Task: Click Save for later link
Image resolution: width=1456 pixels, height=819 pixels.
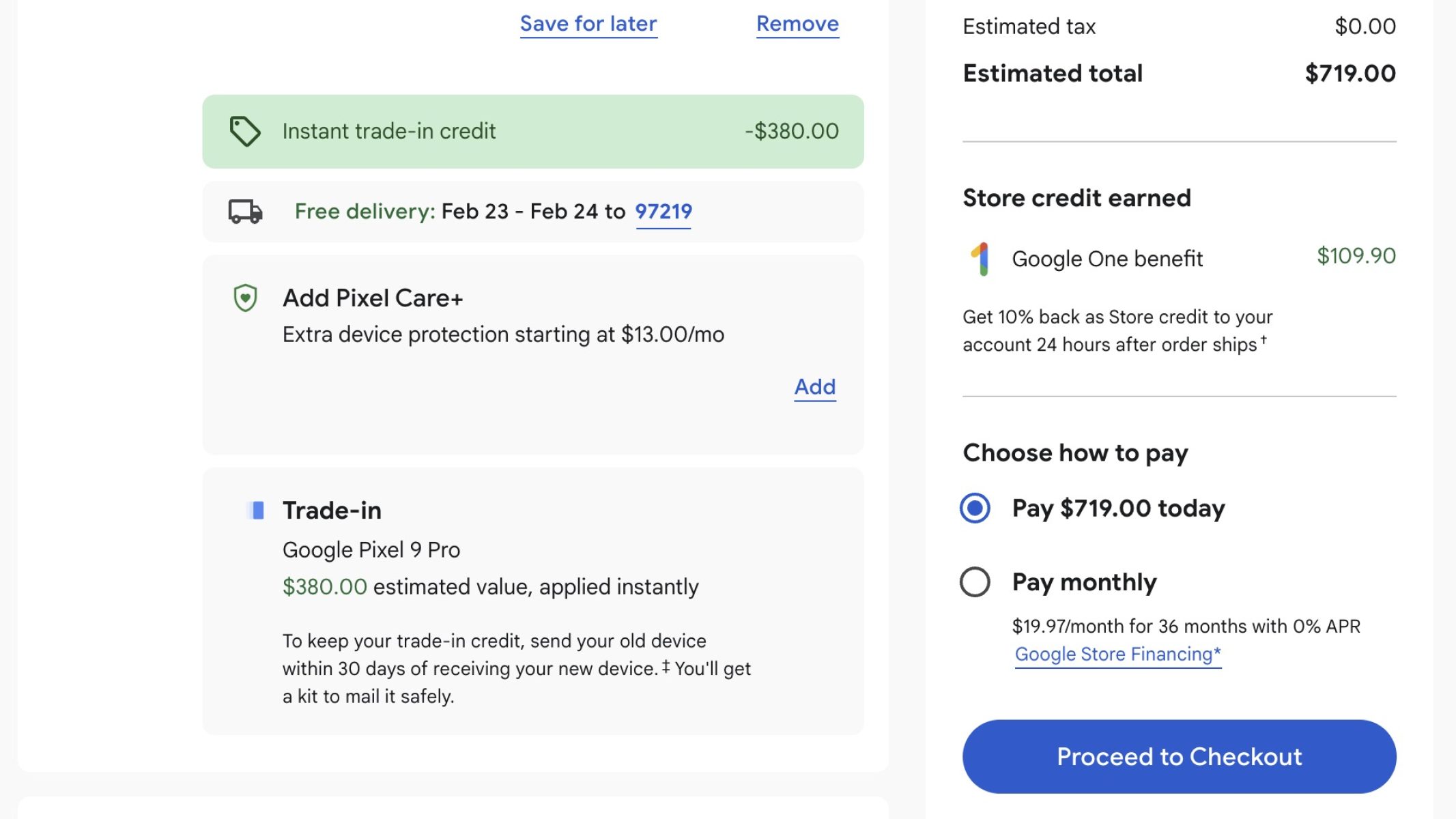Action: 588,24
